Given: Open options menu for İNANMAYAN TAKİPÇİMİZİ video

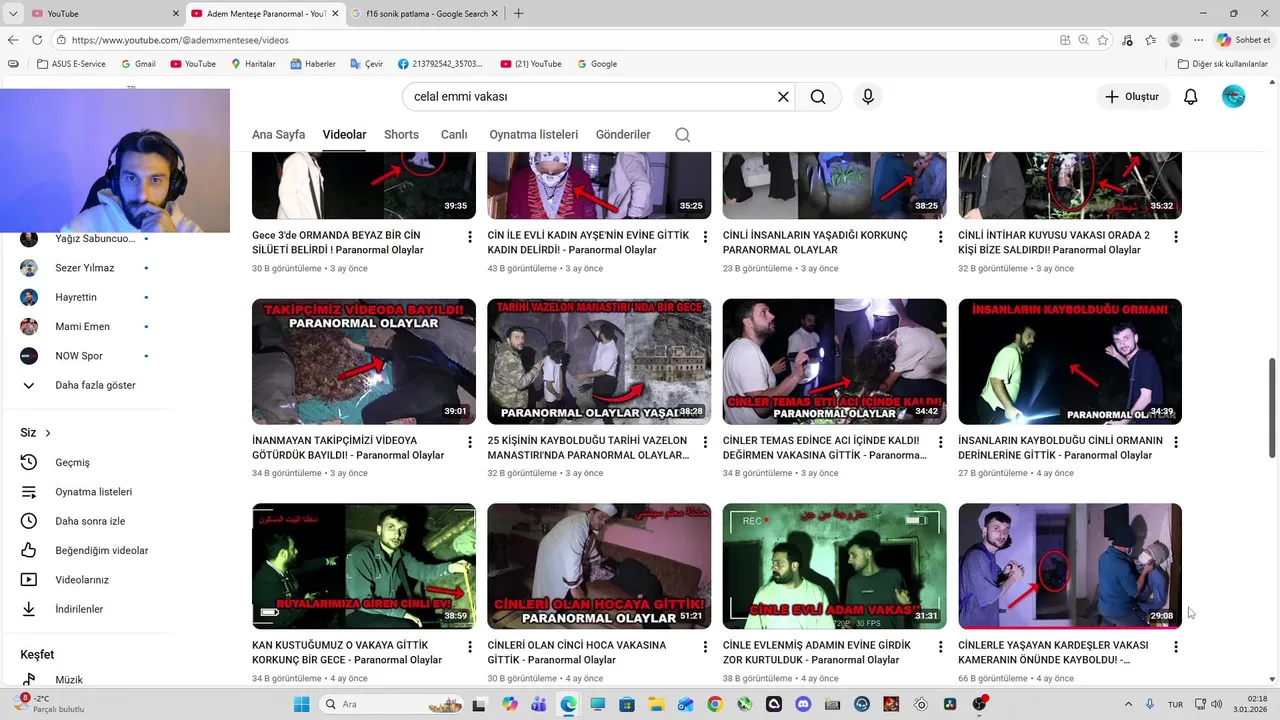Looking at the screenshot, I should click(x=470, y=442).
